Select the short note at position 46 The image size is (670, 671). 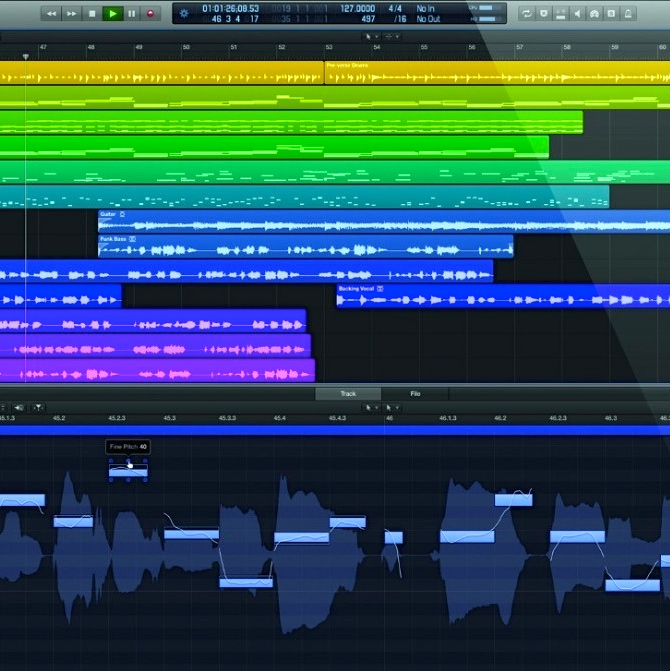[394, 537]
